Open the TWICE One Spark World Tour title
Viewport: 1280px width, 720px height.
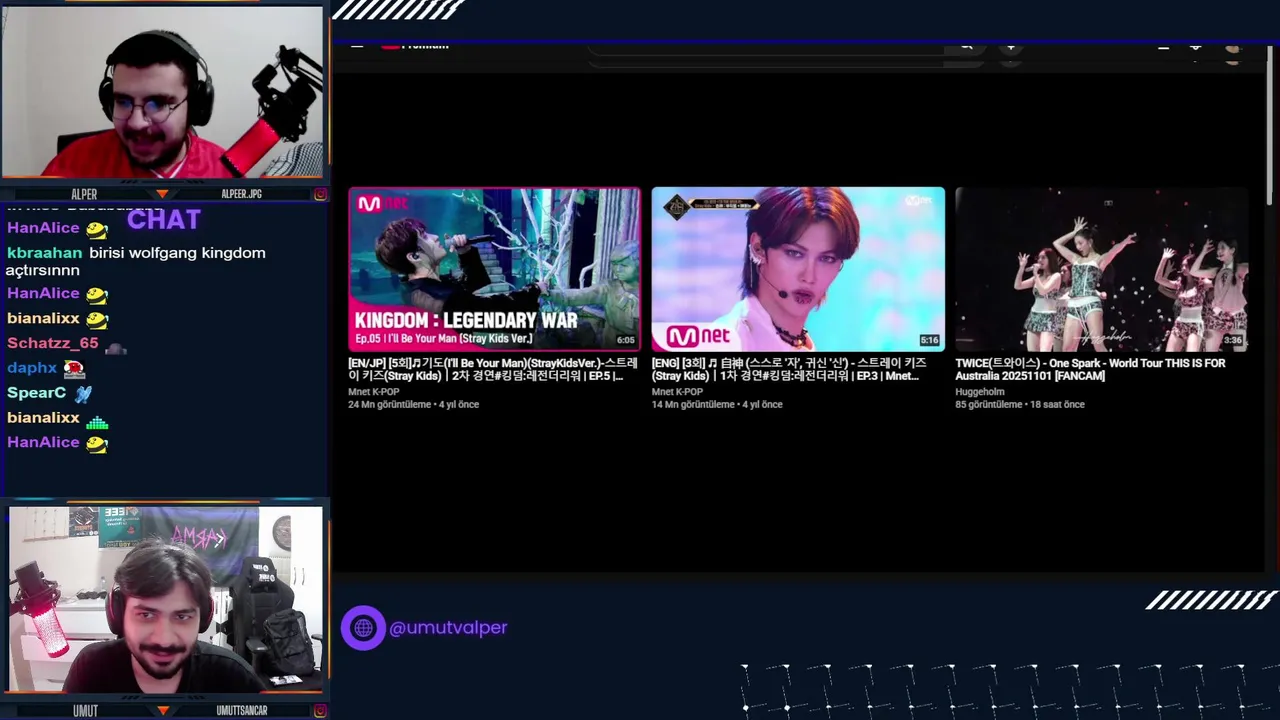tap(1090, 370)
